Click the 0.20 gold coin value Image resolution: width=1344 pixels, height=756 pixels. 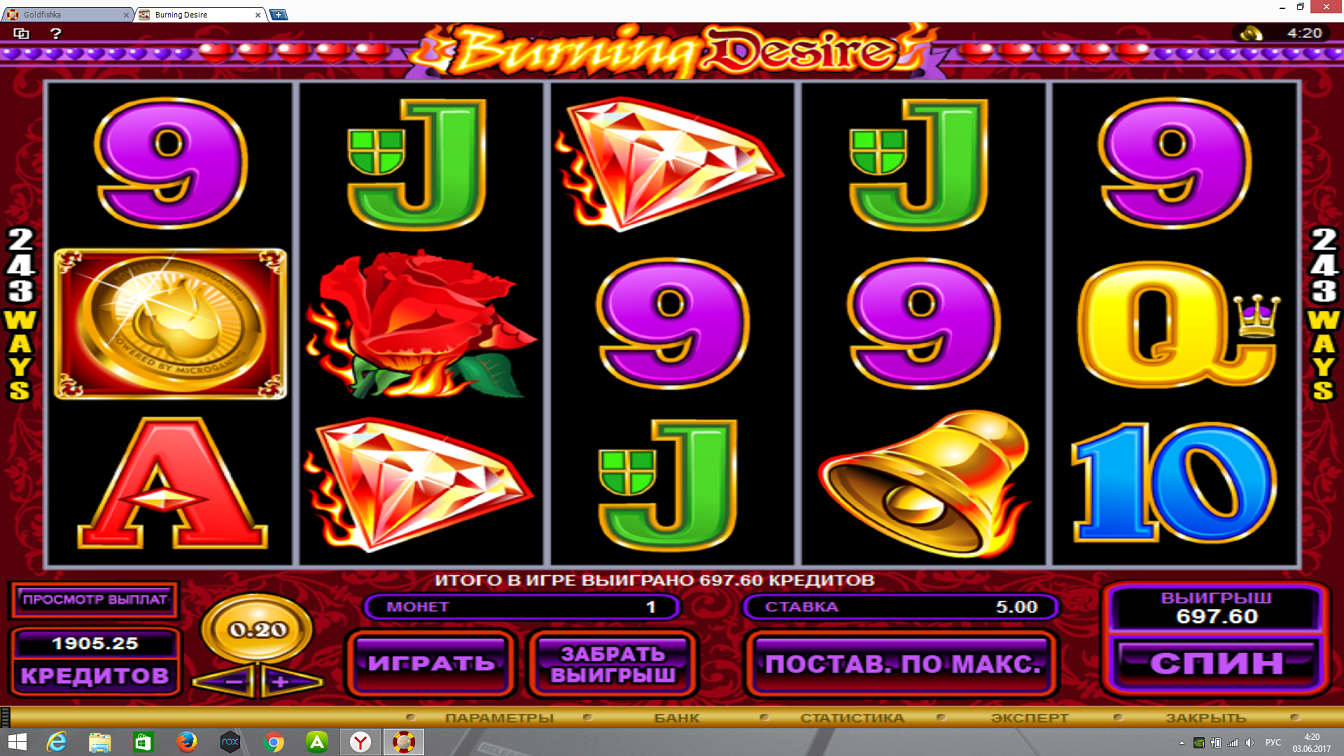tap(258, 630)
